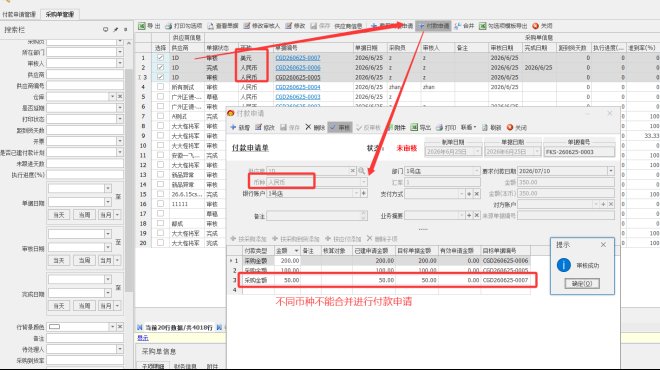Click 导出 export icon in 付款申请 dialog

point(414,127)
